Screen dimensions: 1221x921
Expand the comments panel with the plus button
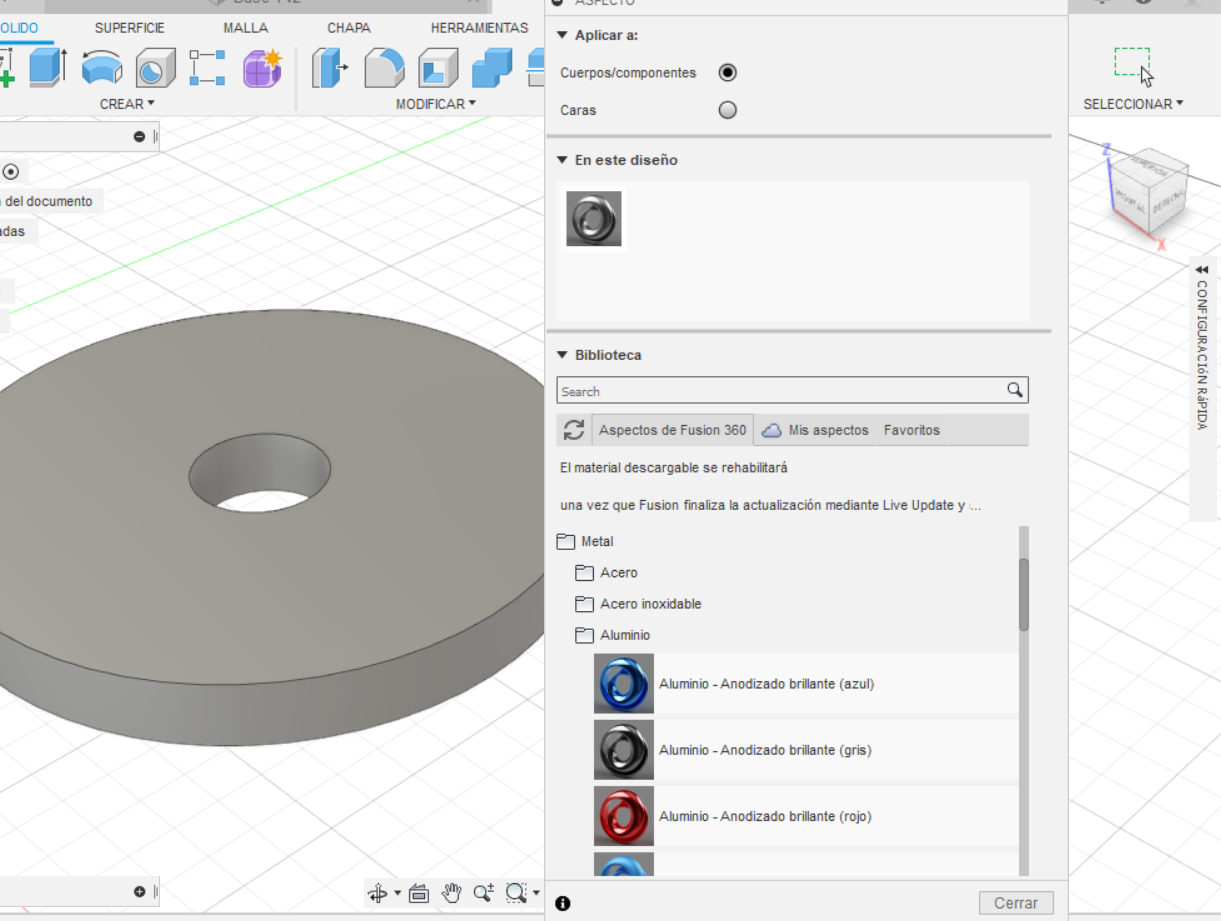coord(139,891)
